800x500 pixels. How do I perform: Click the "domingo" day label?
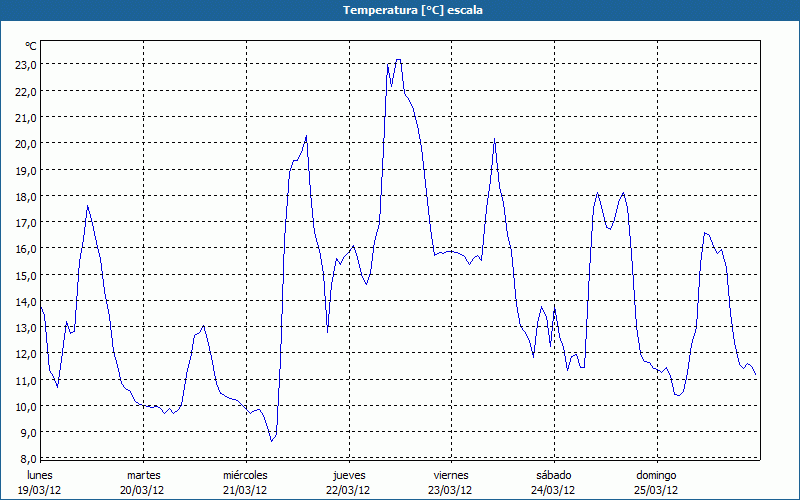[656, 475]
